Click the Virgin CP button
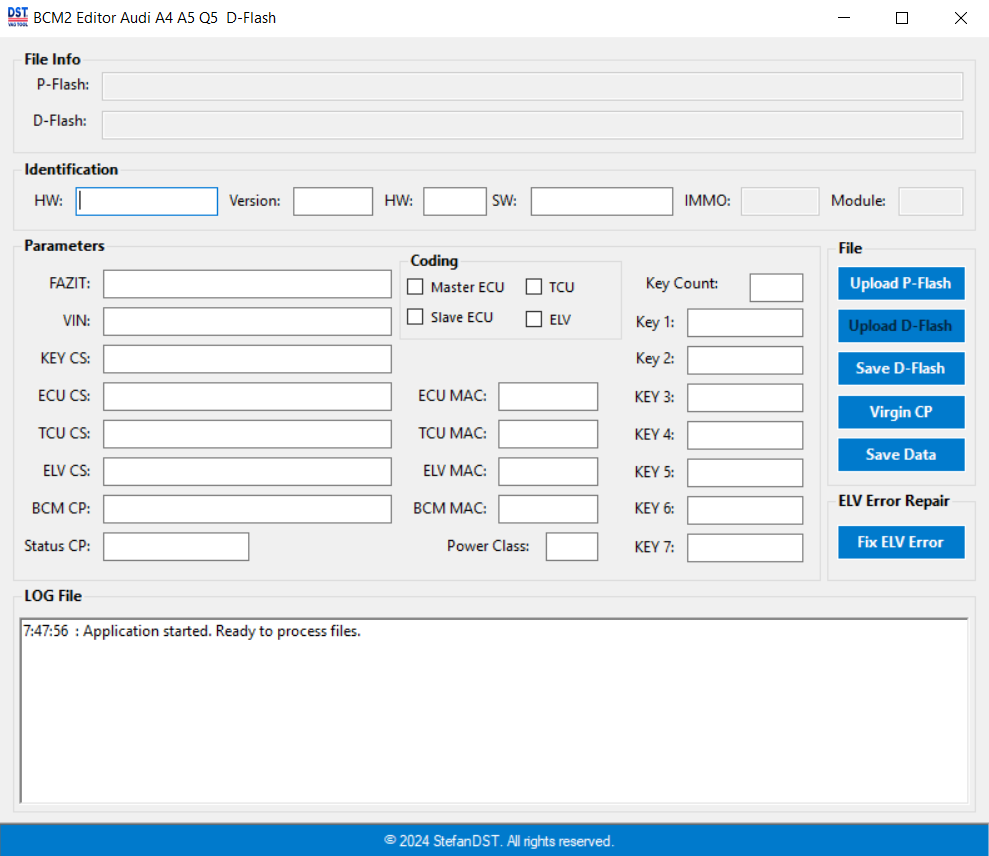The height and width of the screenshot is (856, 989). pos(901,412)
